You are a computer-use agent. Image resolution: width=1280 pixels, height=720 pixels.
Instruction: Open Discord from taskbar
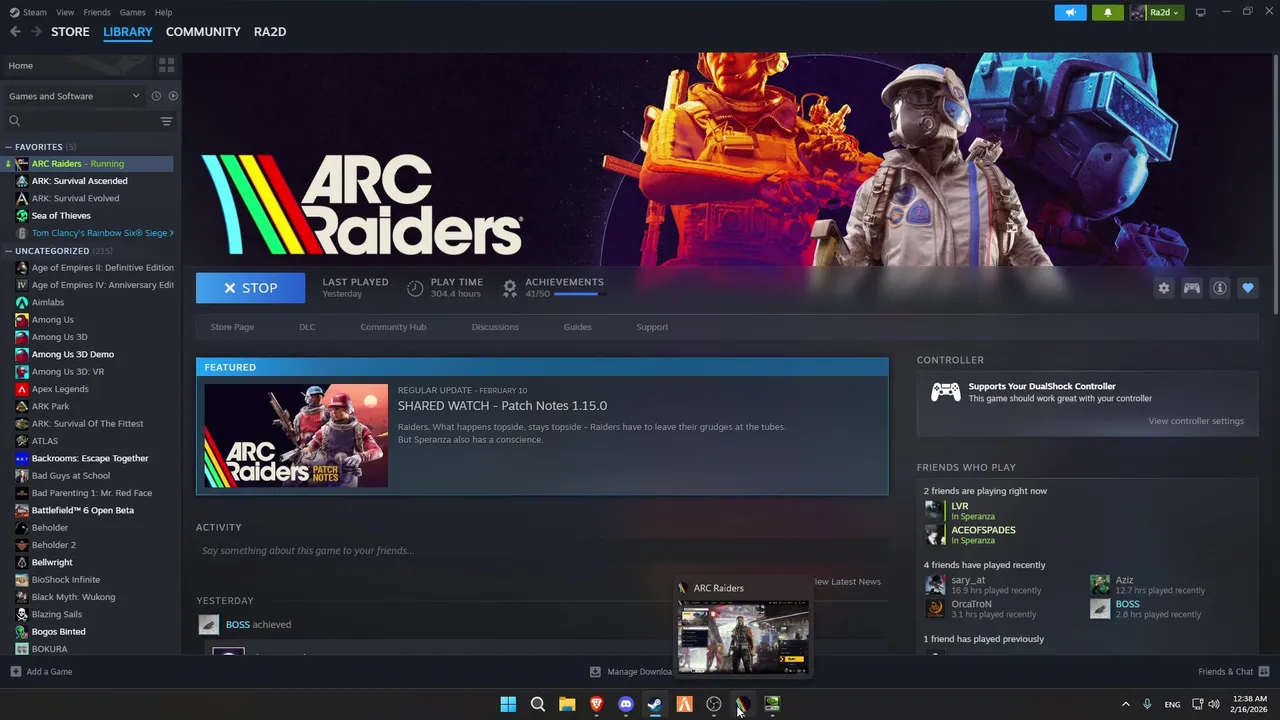click(x=626, y=704)
